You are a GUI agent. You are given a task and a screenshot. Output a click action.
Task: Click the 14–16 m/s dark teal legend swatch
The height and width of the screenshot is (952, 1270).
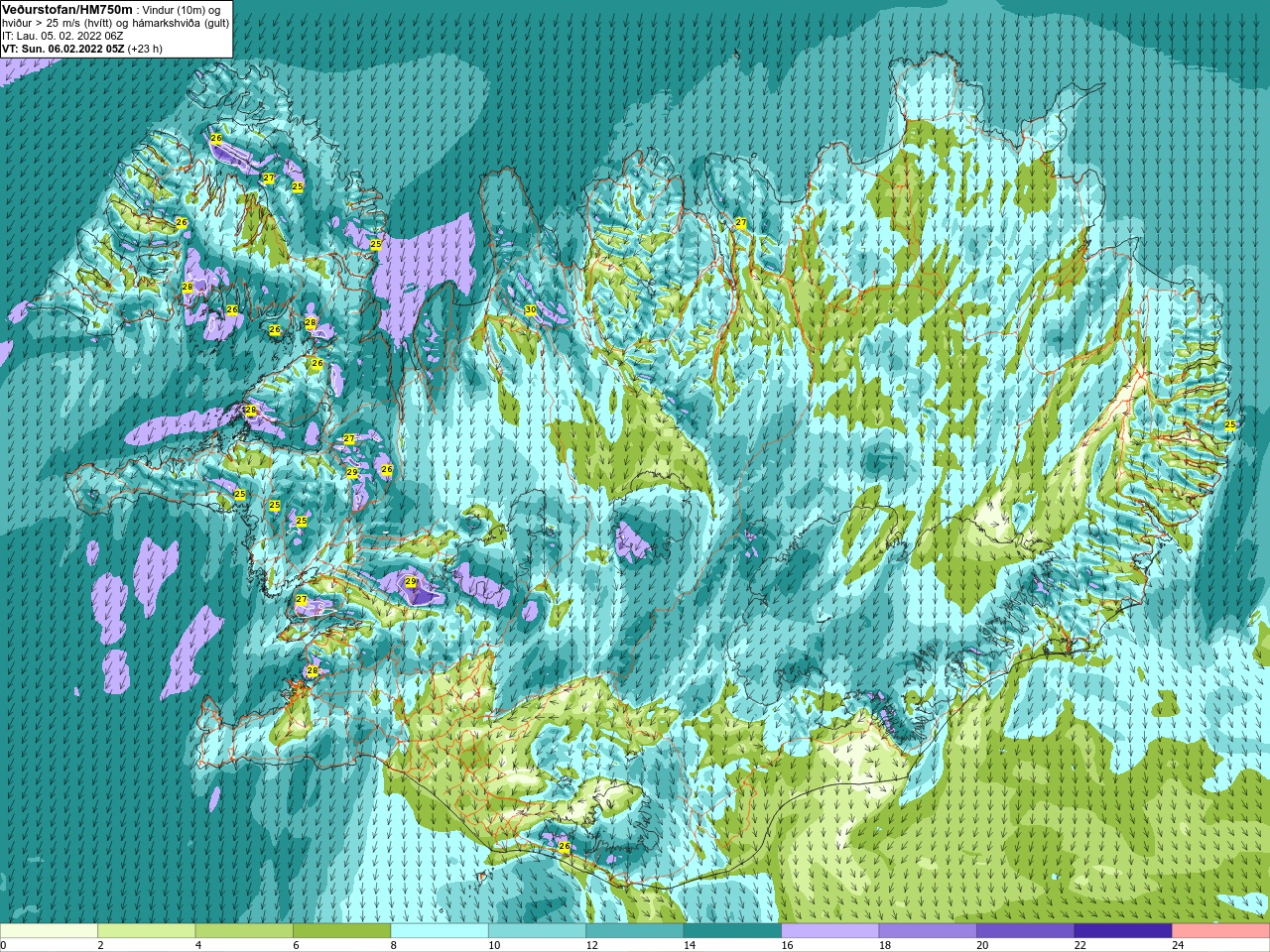pyautogui.click(x=732, y=931)
